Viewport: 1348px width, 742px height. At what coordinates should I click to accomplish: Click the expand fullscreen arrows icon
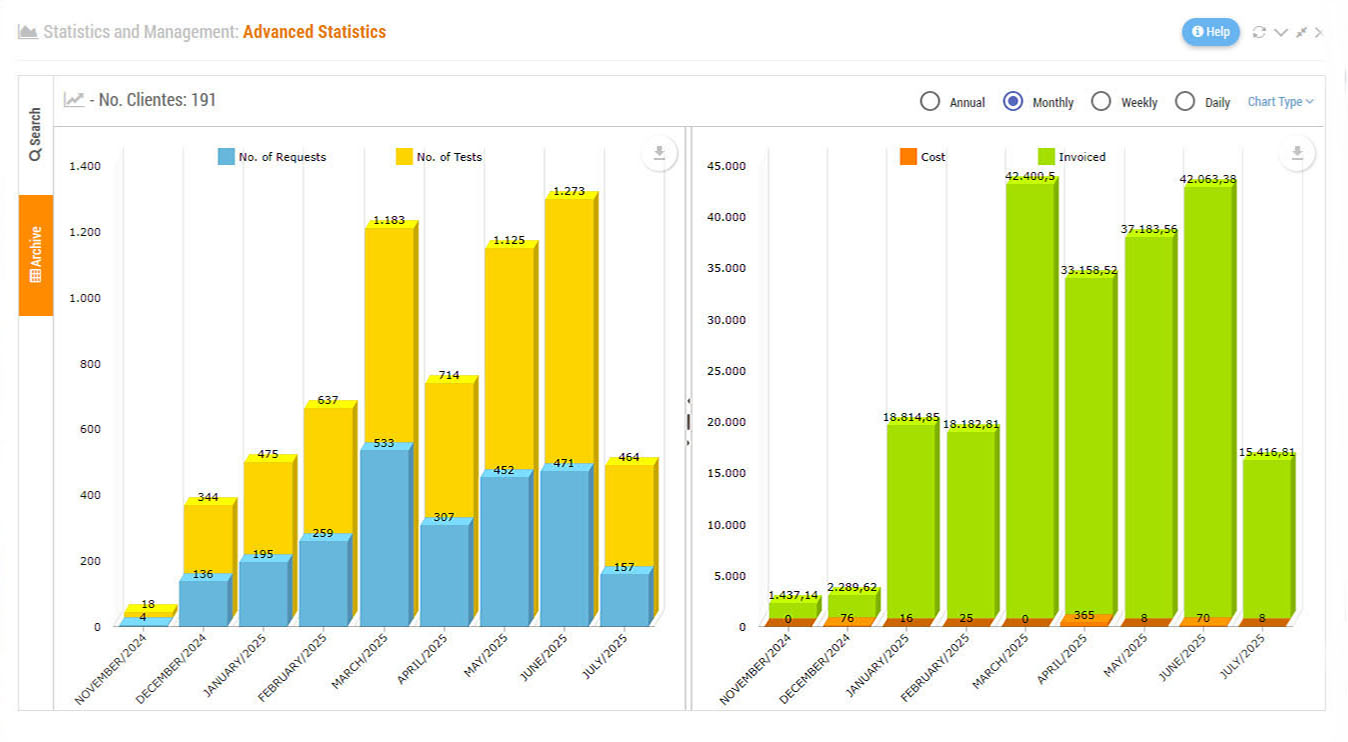pos(1301,32)
